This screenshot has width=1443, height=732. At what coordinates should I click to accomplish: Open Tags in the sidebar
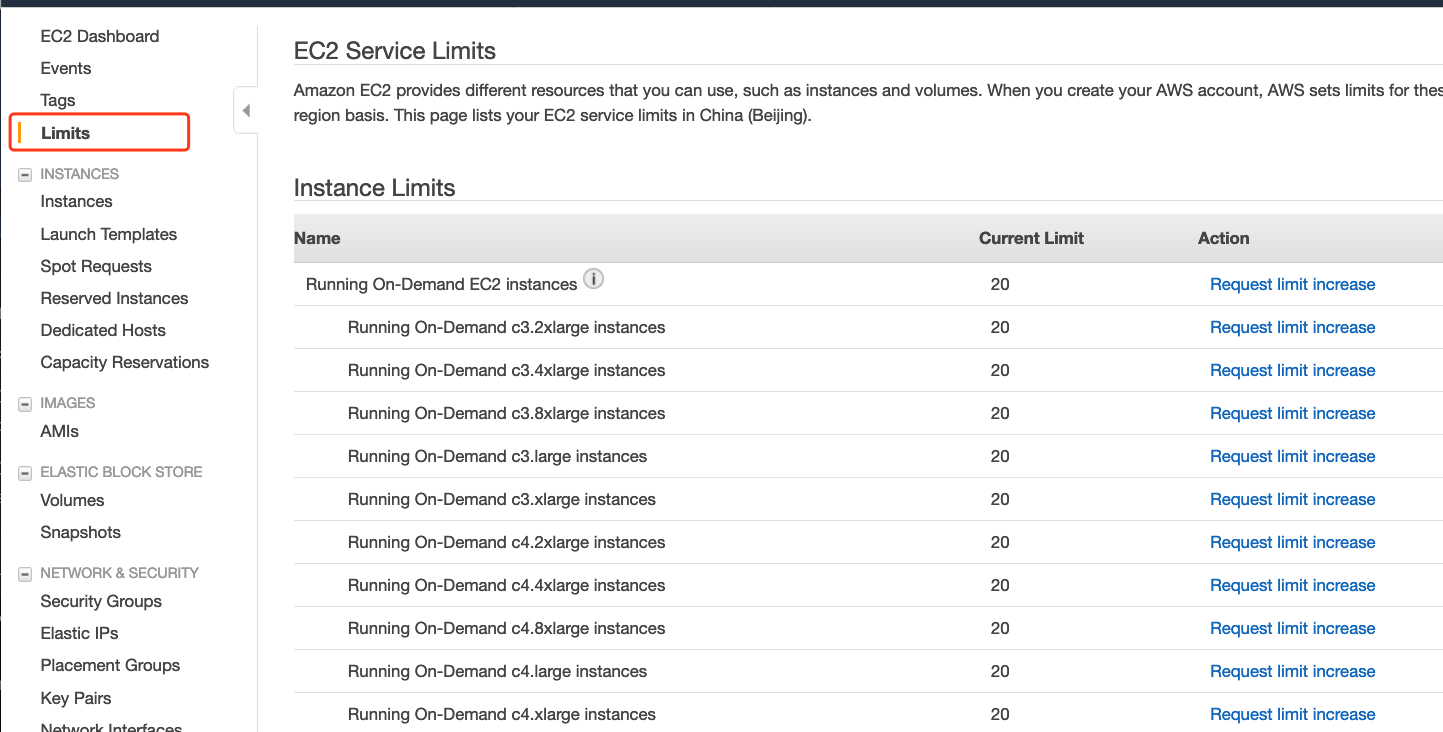pyautogui.click(x=58, y=100)
